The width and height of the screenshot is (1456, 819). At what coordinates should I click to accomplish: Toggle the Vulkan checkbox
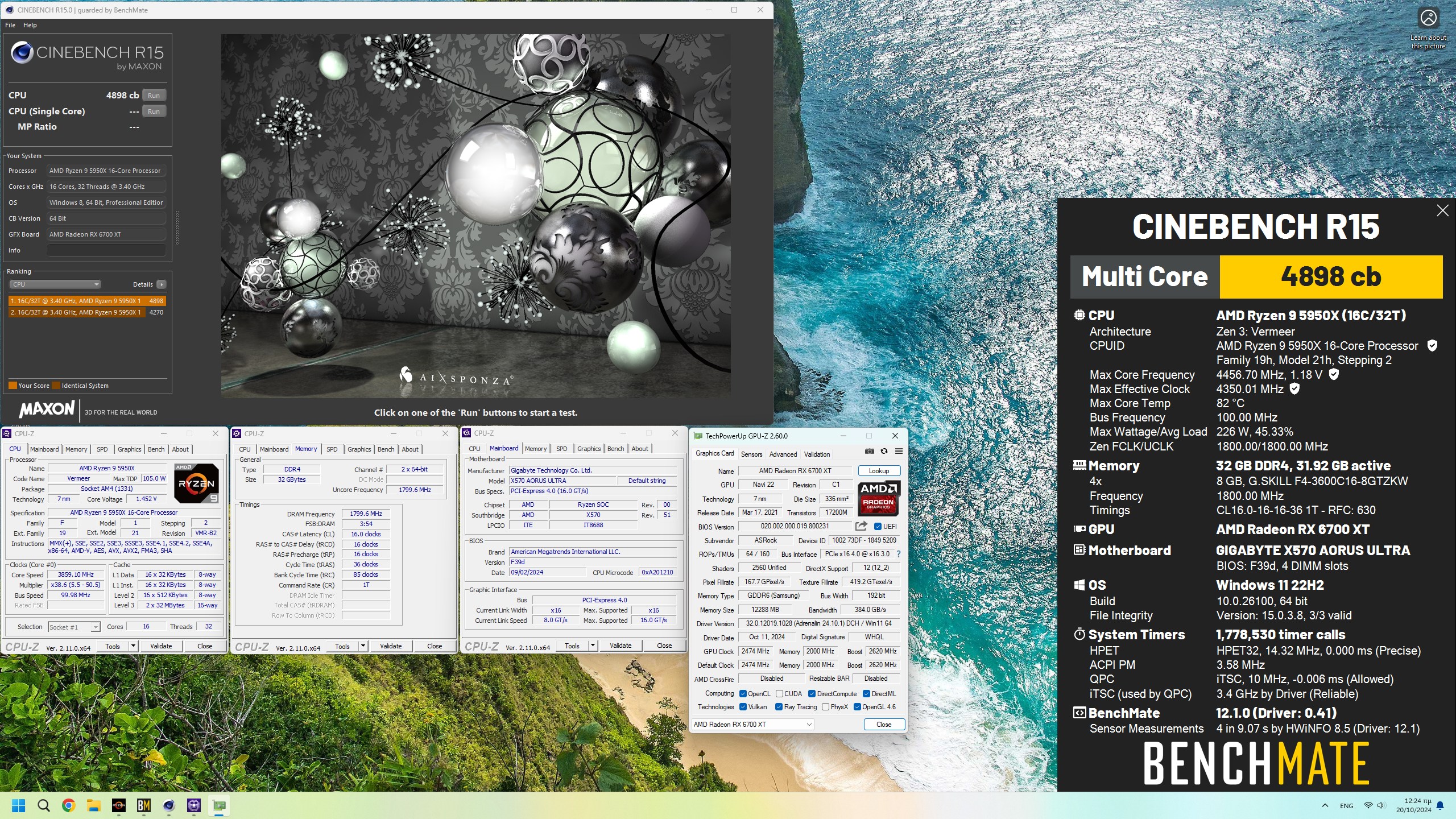point(743,707)
